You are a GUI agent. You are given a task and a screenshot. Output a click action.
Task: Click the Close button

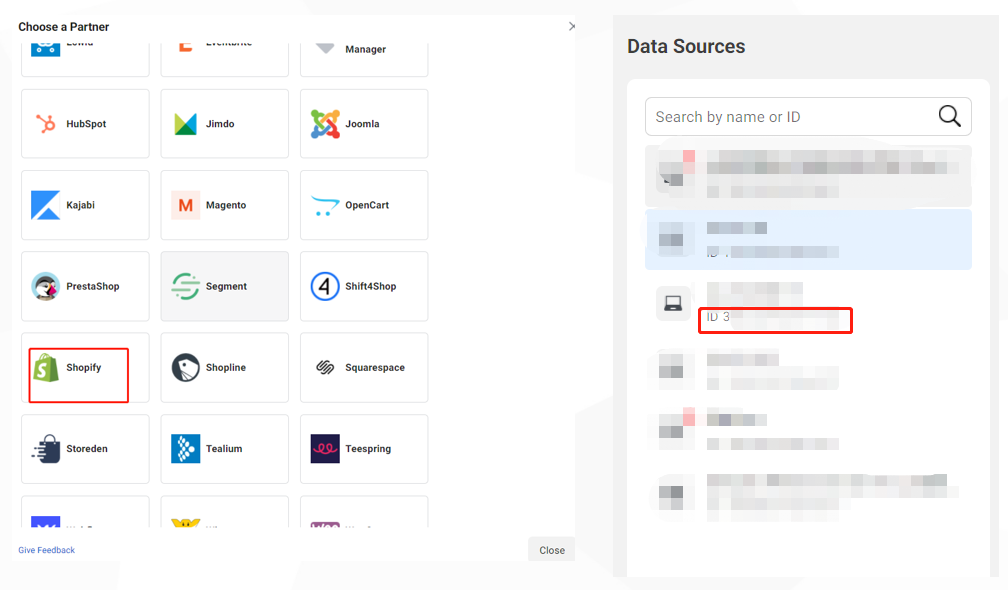click(552, 550)
